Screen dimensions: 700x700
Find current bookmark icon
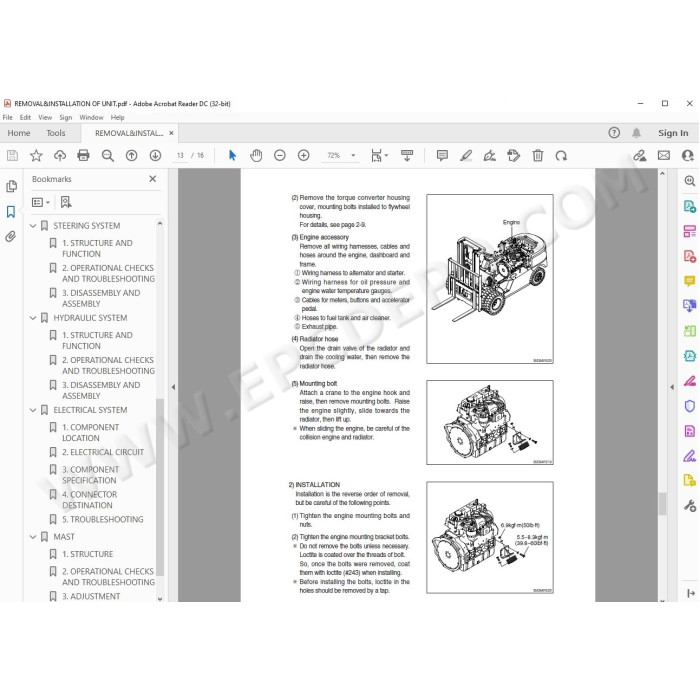tap(66, 202)
